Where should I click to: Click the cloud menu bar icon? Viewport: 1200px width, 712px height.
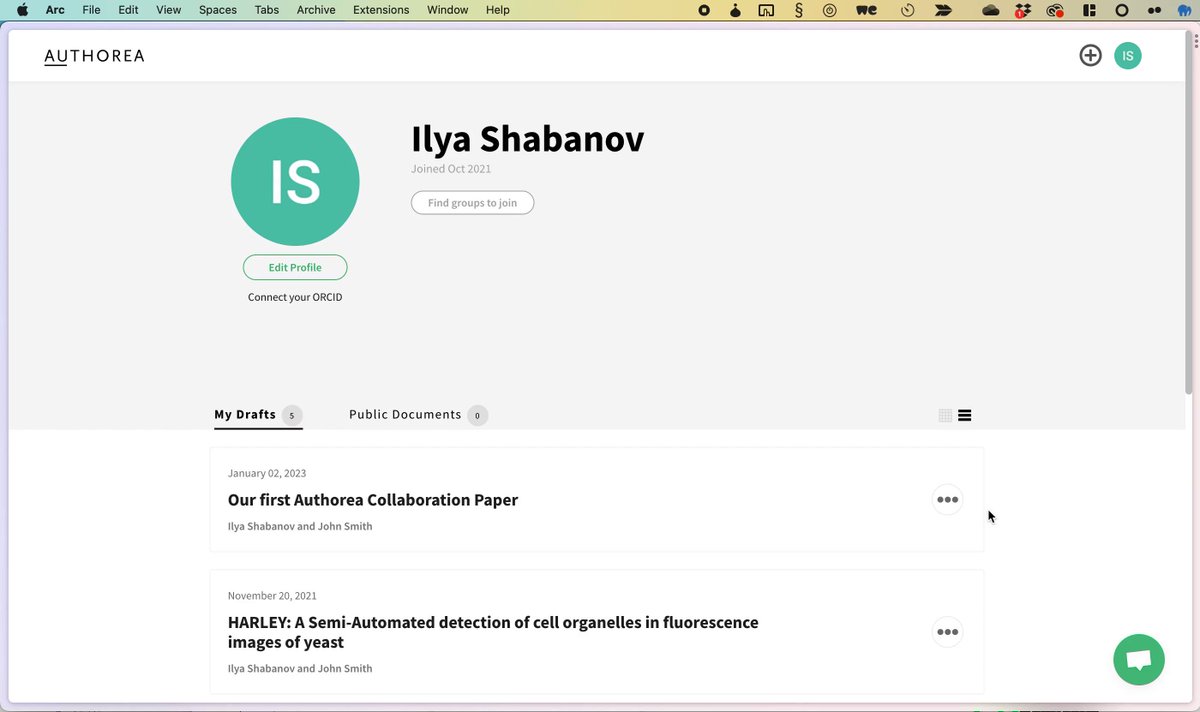[x=991, y=10]
